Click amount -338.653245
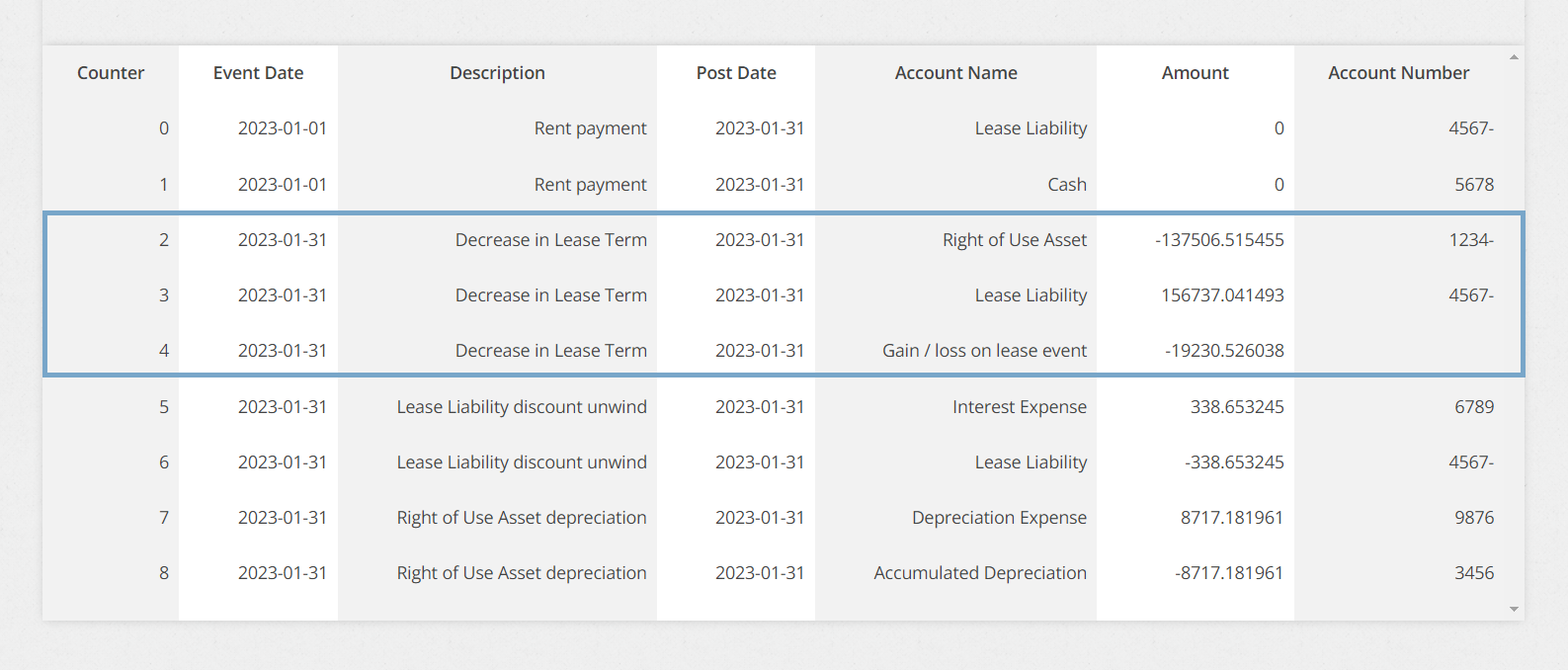Image resolution: width=1568 pixels, height=670 pixels. pos(1234,462)
